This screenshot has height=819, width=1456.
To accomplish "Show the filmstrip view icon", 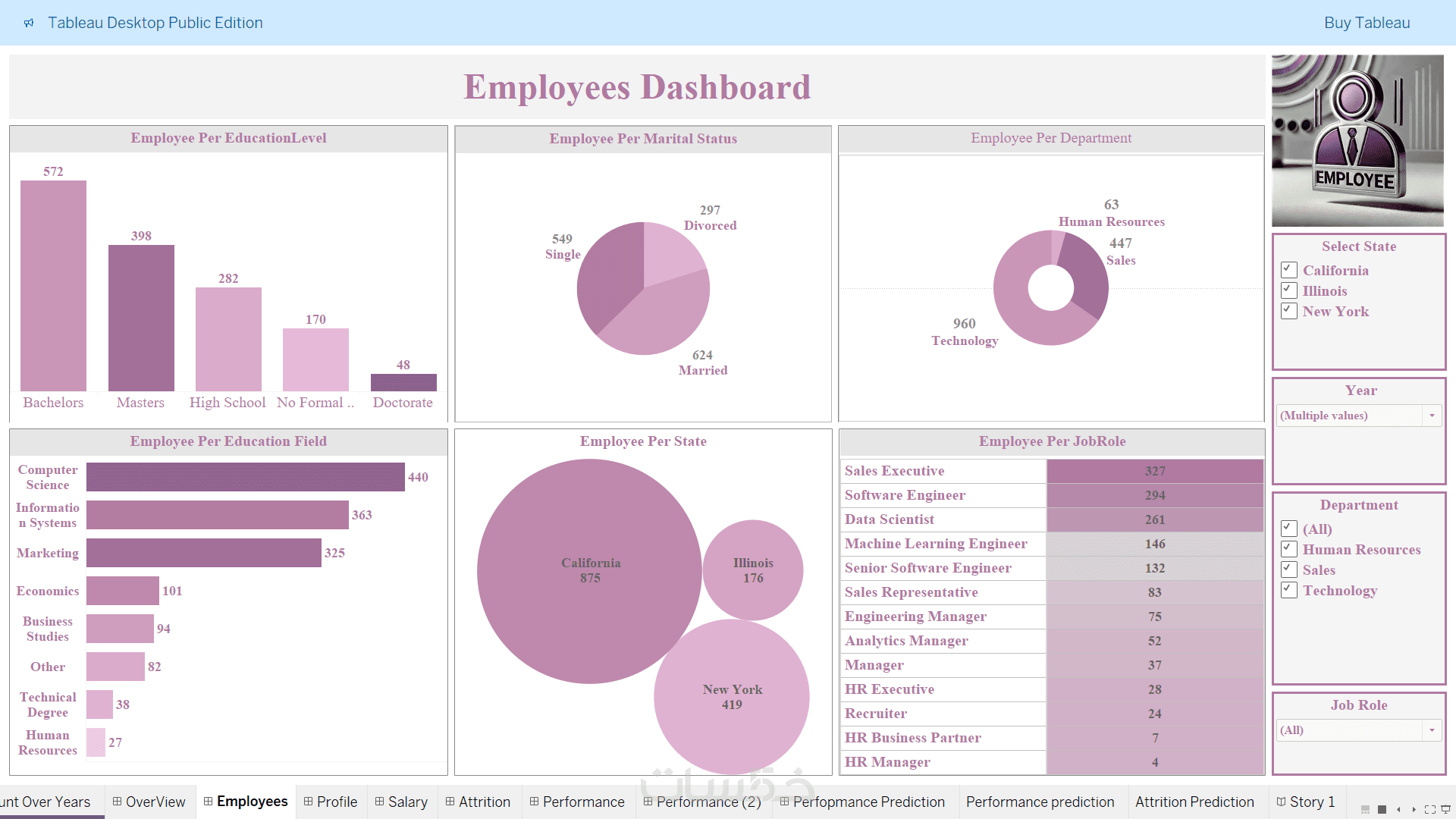I will point(1365,809).
